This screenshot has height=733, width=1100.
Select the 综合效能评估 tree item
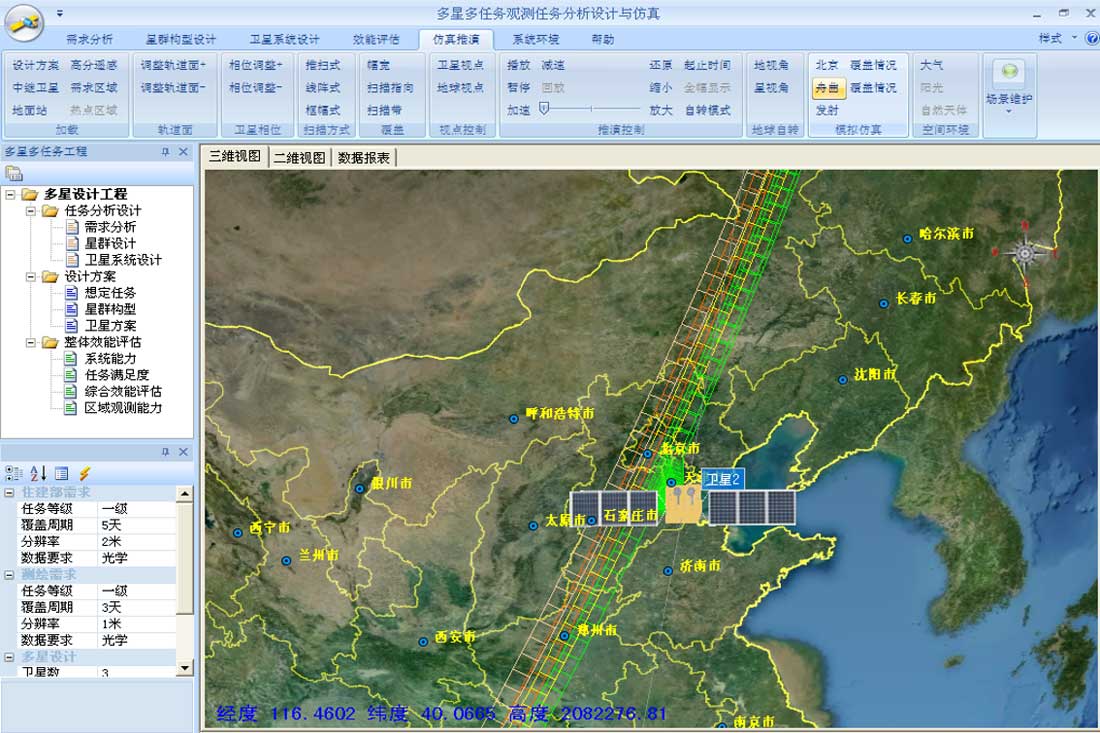click(123, 391)
